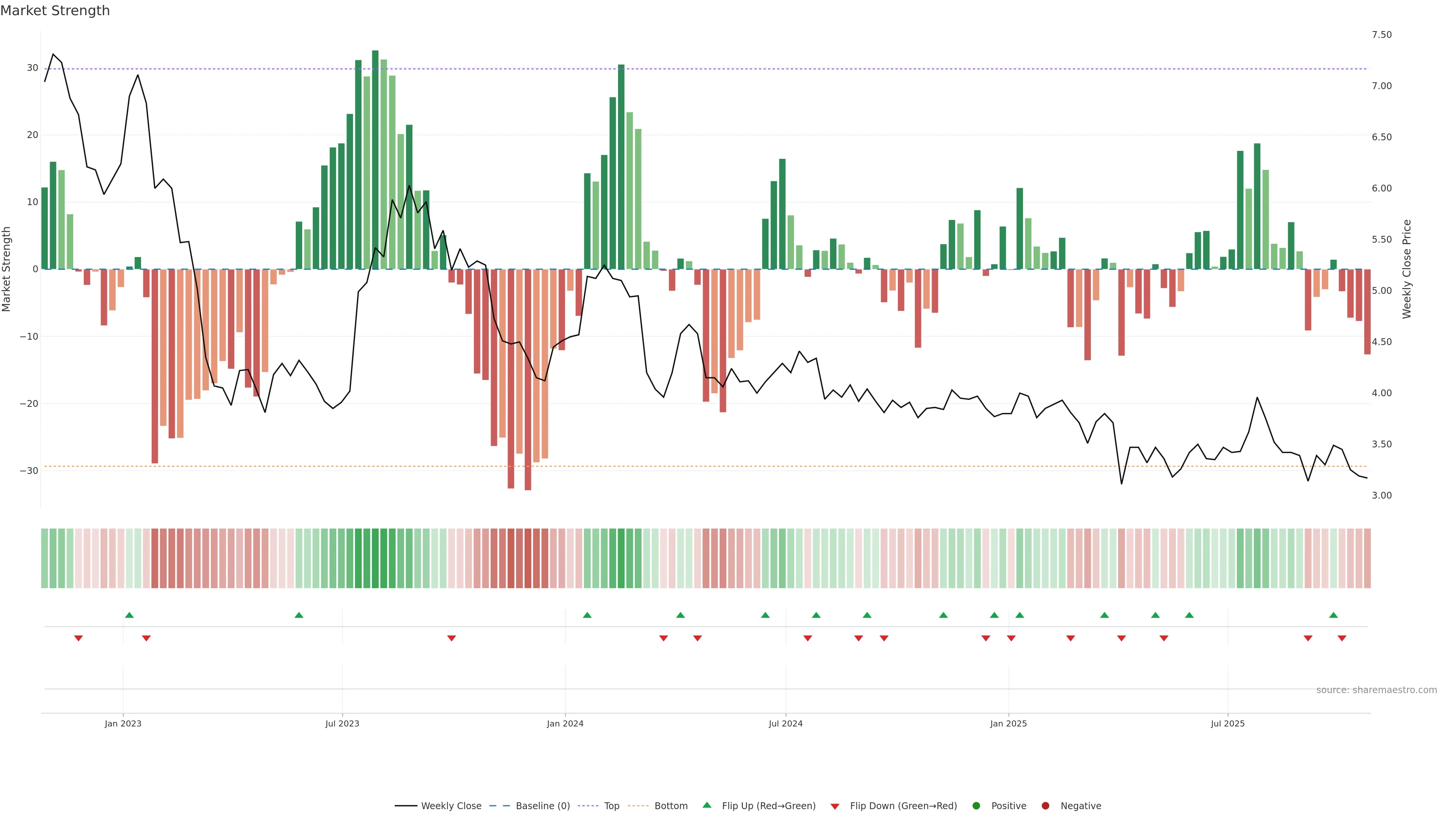The width and height of the screenshot is (1456, 819).
Task: Select the first red flip-down triangle marker
Action: click(x=78, y=638)
